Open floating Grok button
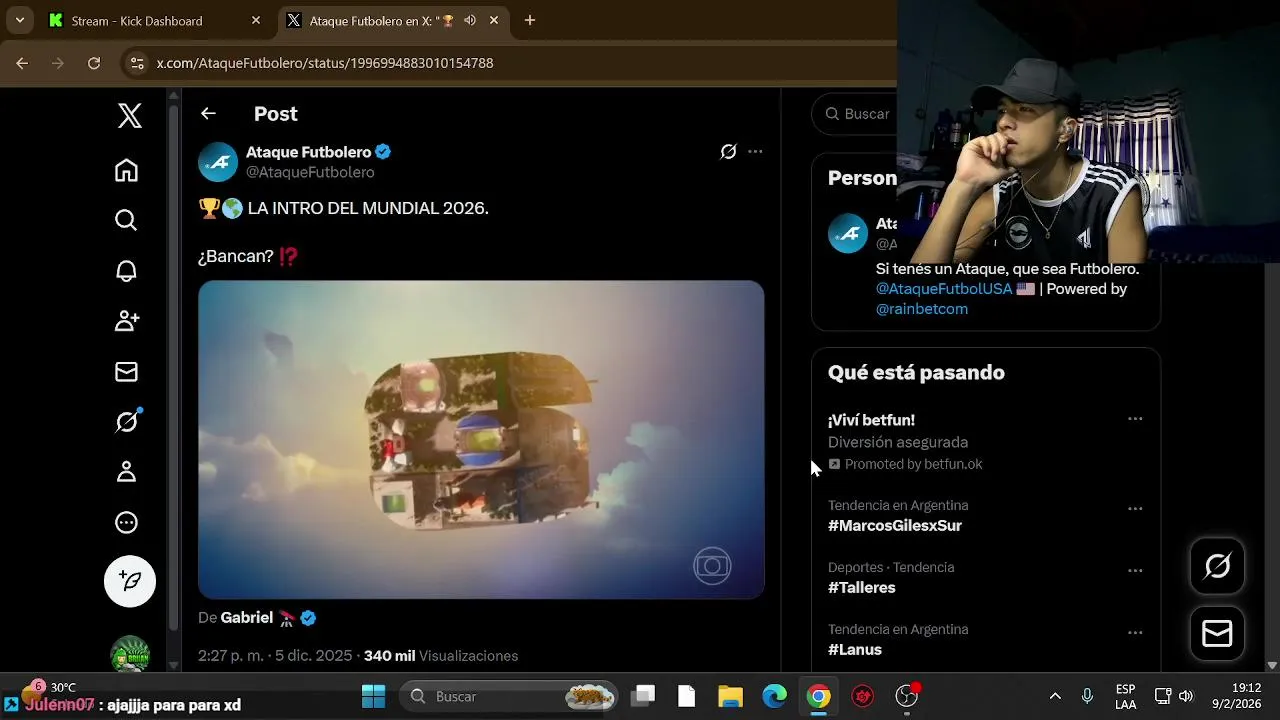Viewport: 1280px width, 720px height. (x=1217, y=567)
